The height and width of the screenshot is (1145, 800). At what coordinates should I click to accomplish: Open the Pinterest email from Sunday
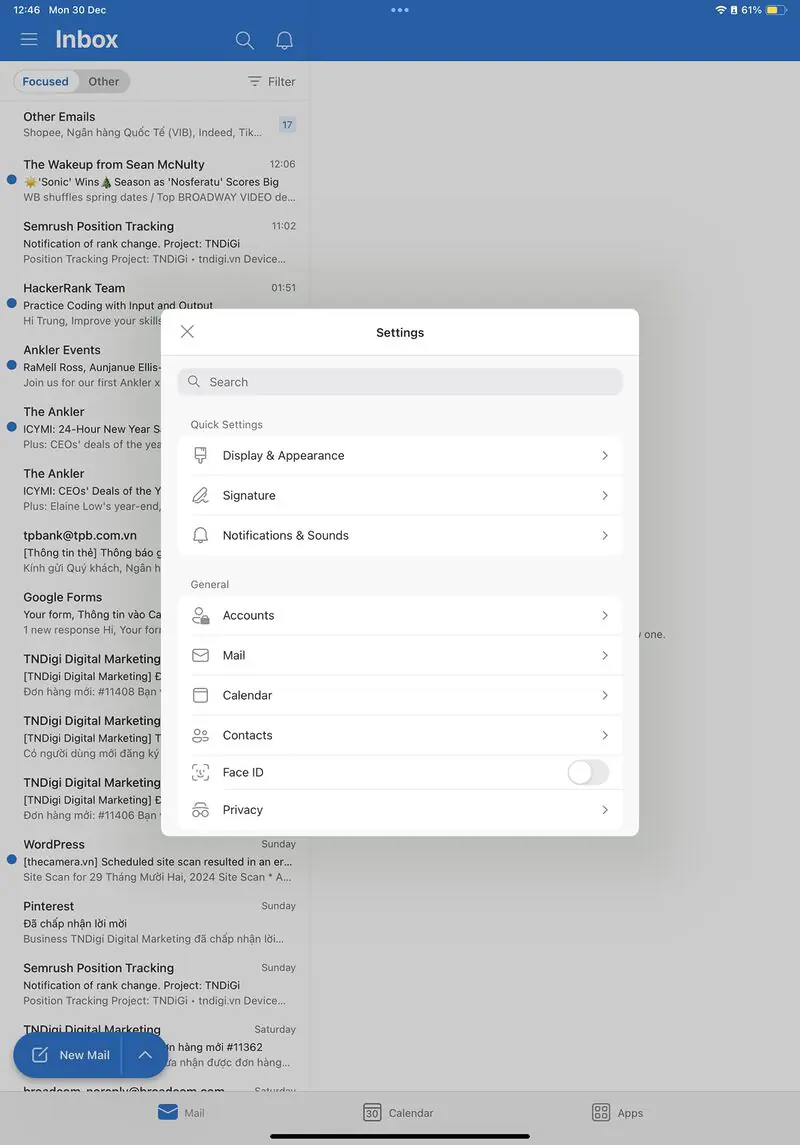tap(154, 922)
